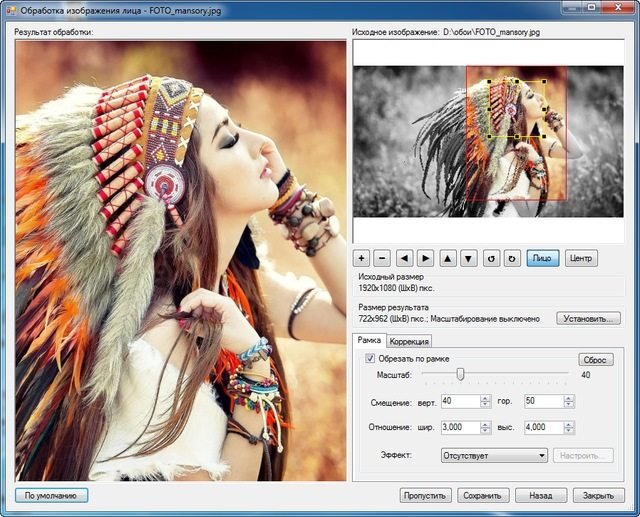The height and width of the screenshot is (517, 640).
Task: Adjust the Масштаб slider handle
Action: click(x=460, y=374)
